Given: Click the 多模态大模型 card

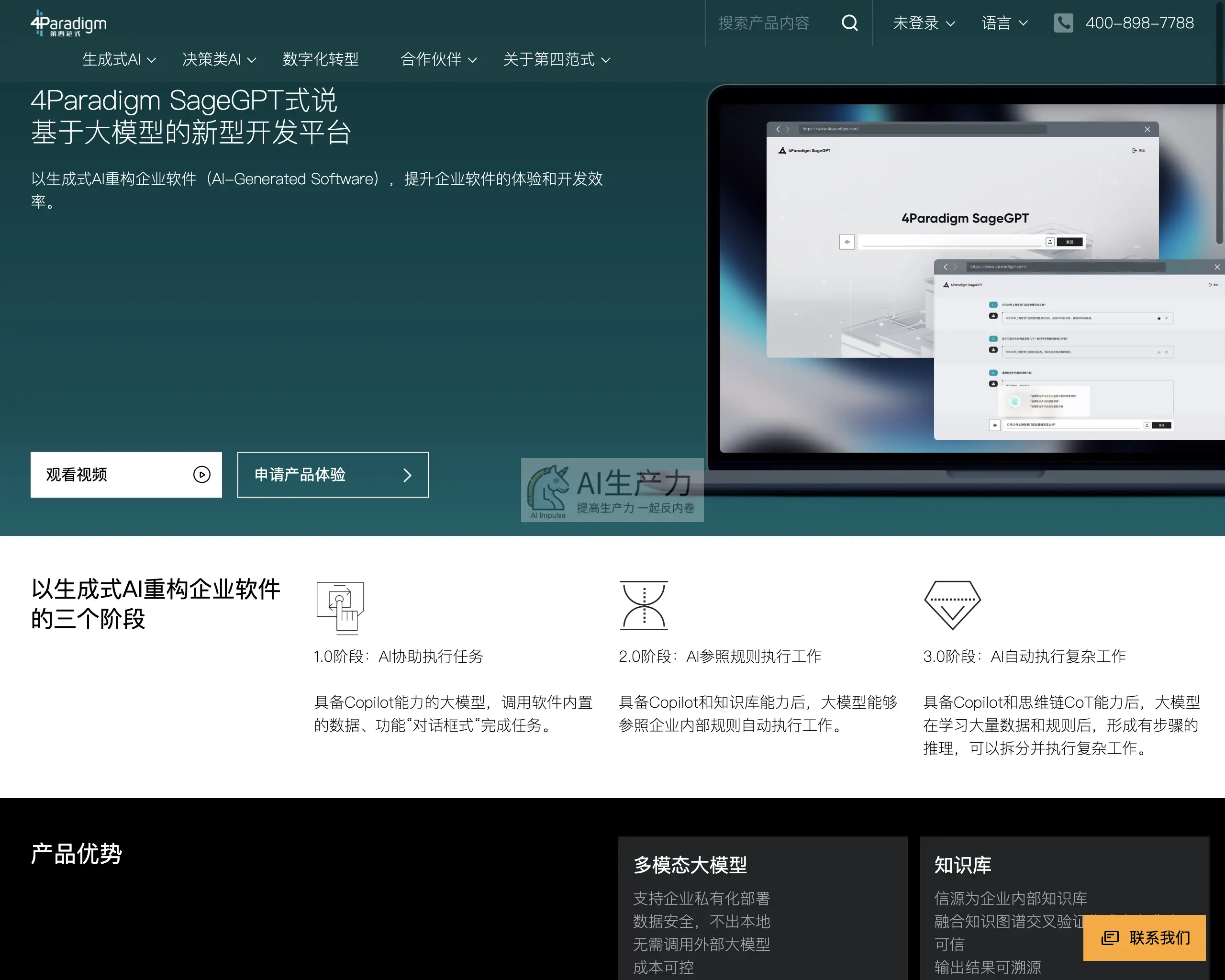Looking at the screenshot, I should (x=763, y=908).
